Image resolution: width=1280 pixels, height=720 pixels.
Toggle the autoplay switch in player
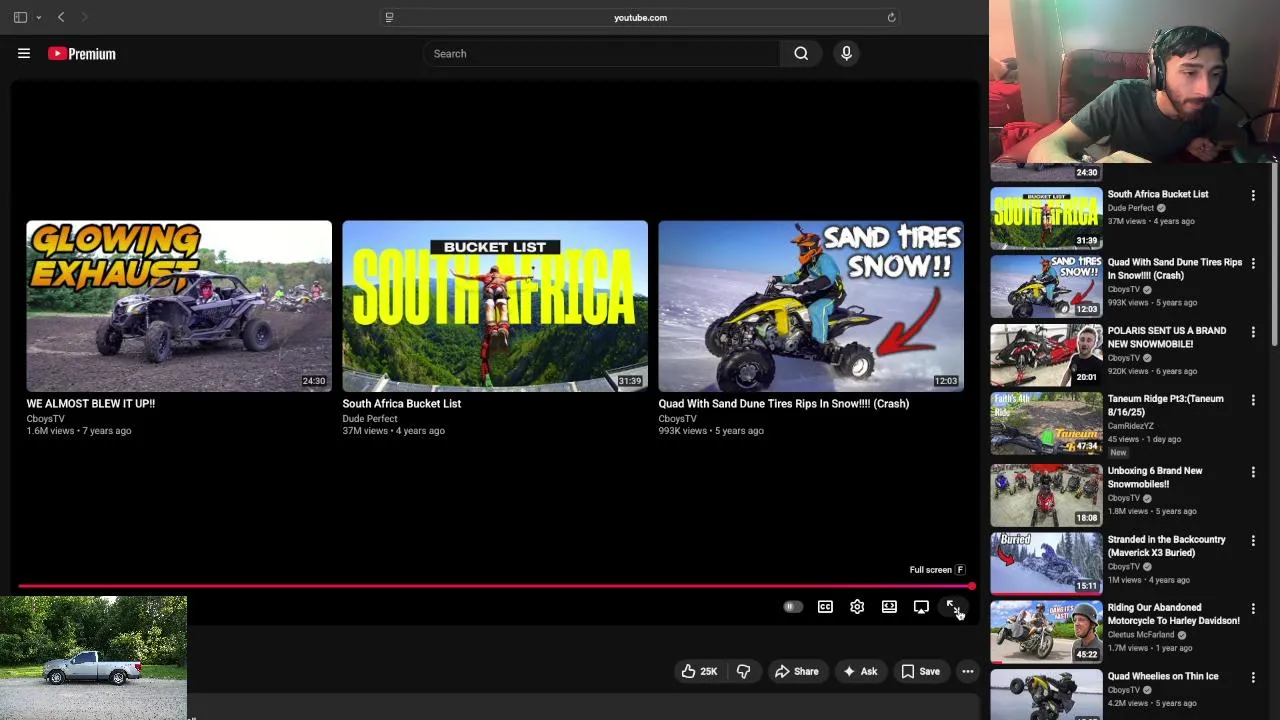[792, 607]
